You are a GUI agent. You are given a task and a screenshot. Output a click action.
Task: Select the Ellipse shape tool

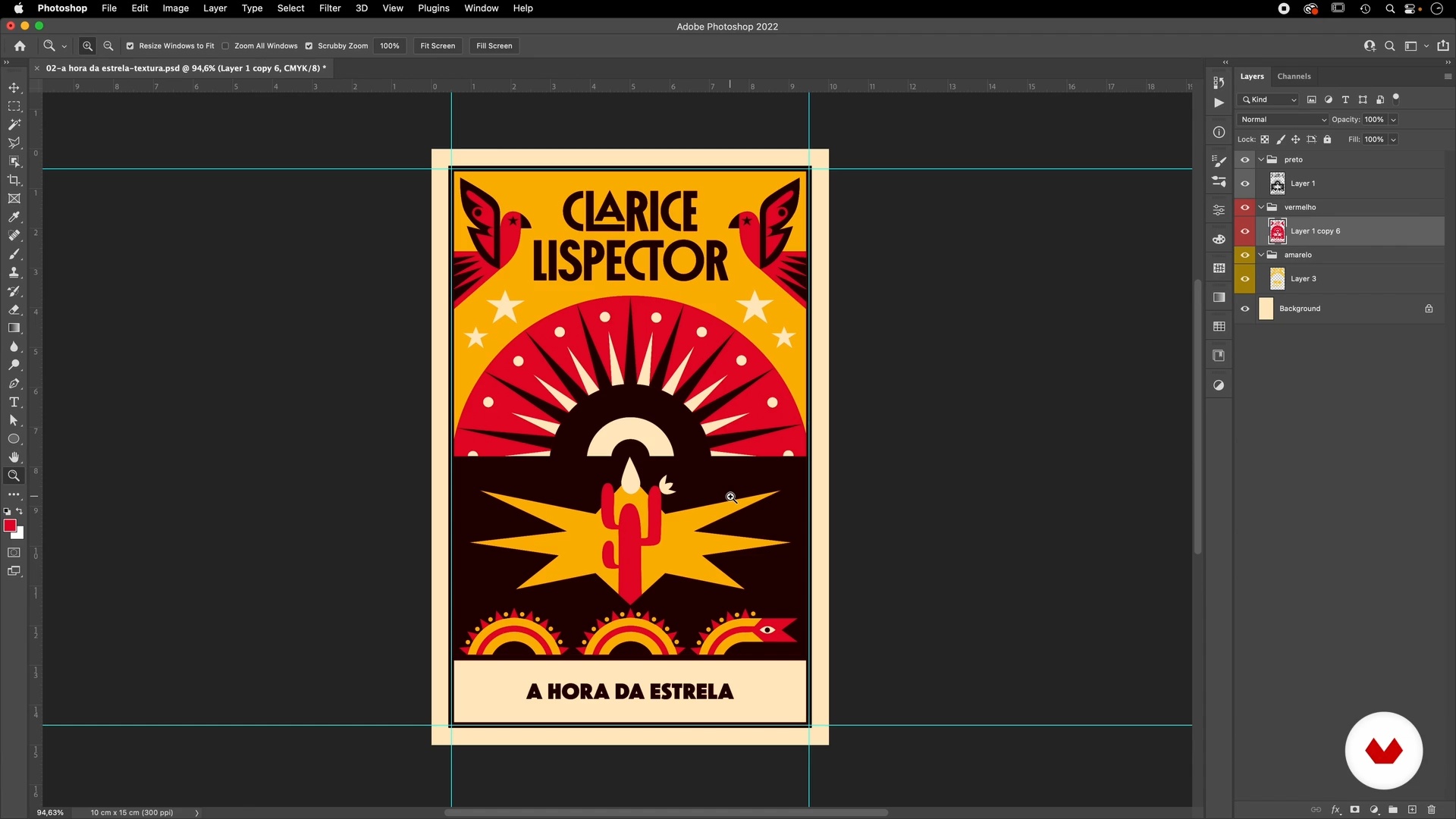click(14, 439)
